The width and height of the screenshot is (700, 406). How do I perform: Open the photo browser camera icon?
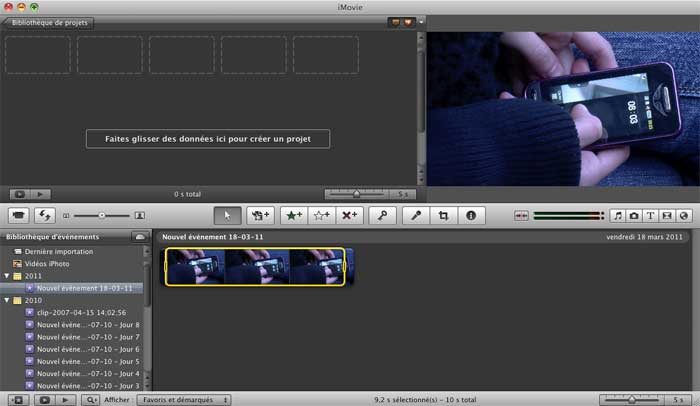point(634,216)
